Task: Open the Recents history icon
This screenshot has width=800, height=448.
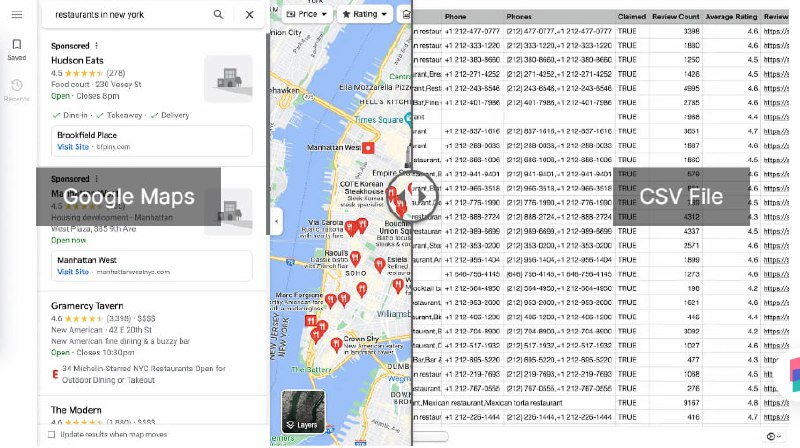Action: (x=16, y=89)
